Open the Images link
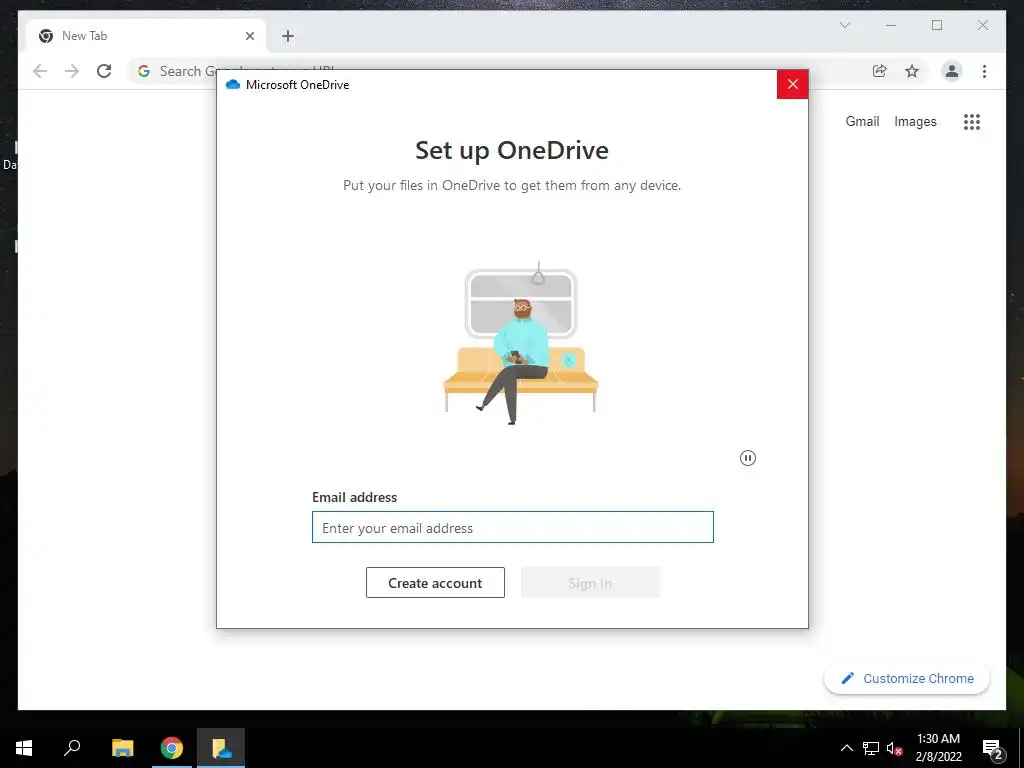The width and height of the screenshot is (1024, 768). 915,121
